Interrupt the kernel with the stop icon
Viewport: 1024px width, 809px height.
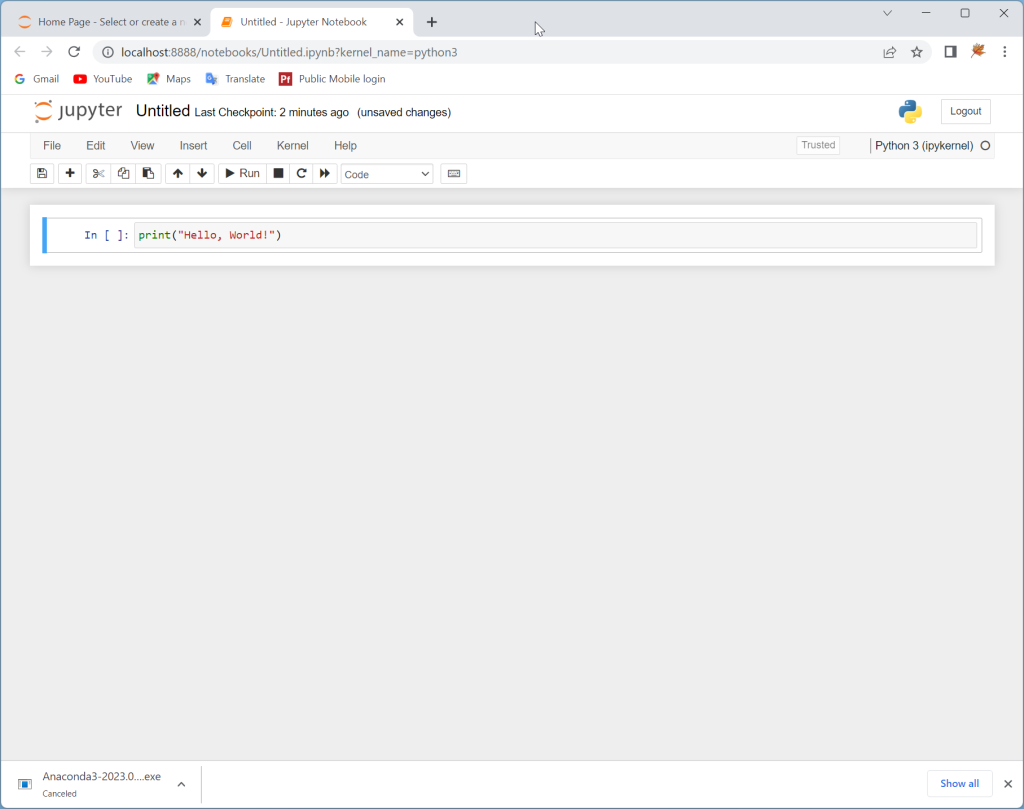click(278, 174)
